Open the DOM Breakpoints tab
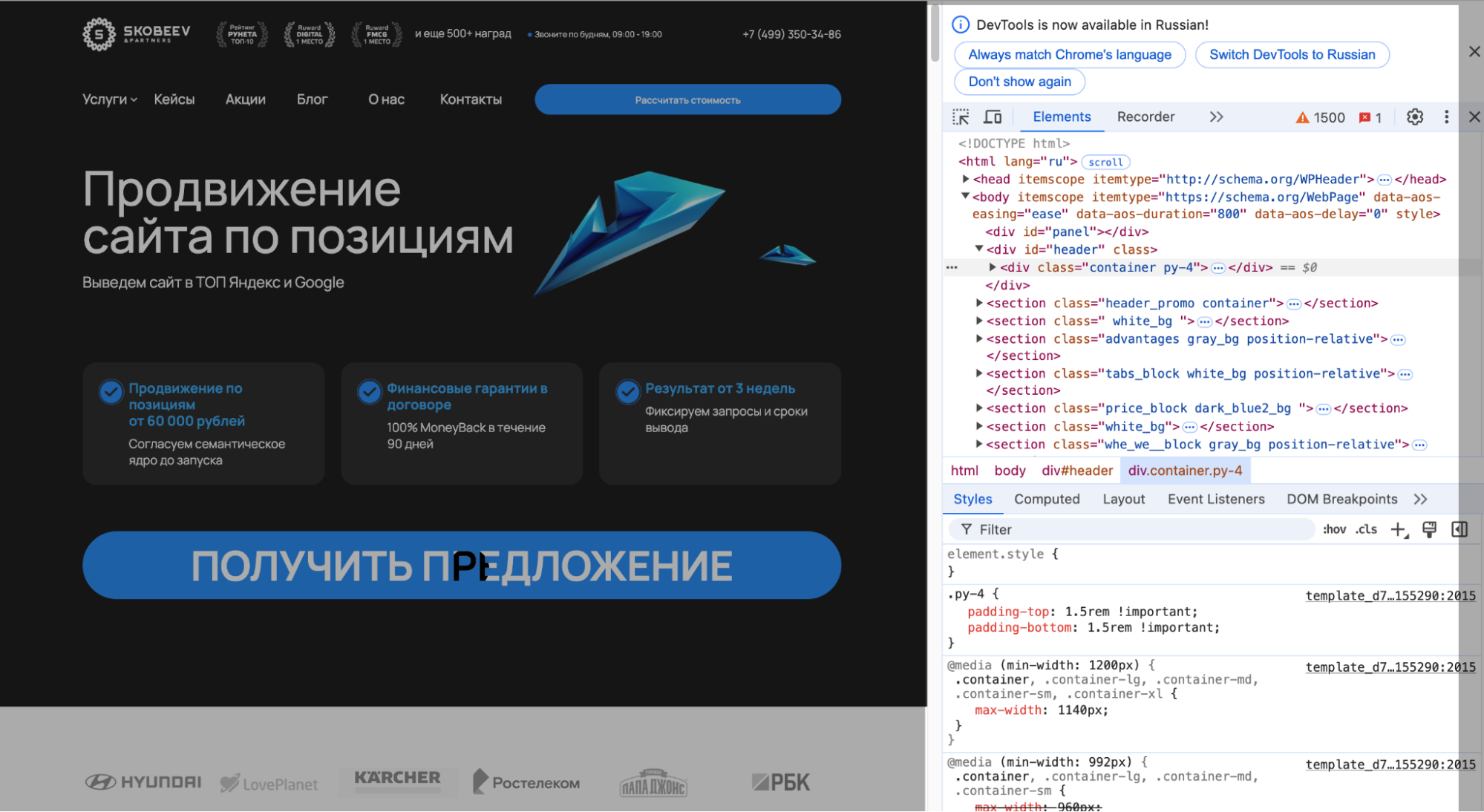1484x812 pixels. click(x=1341, y=500)
